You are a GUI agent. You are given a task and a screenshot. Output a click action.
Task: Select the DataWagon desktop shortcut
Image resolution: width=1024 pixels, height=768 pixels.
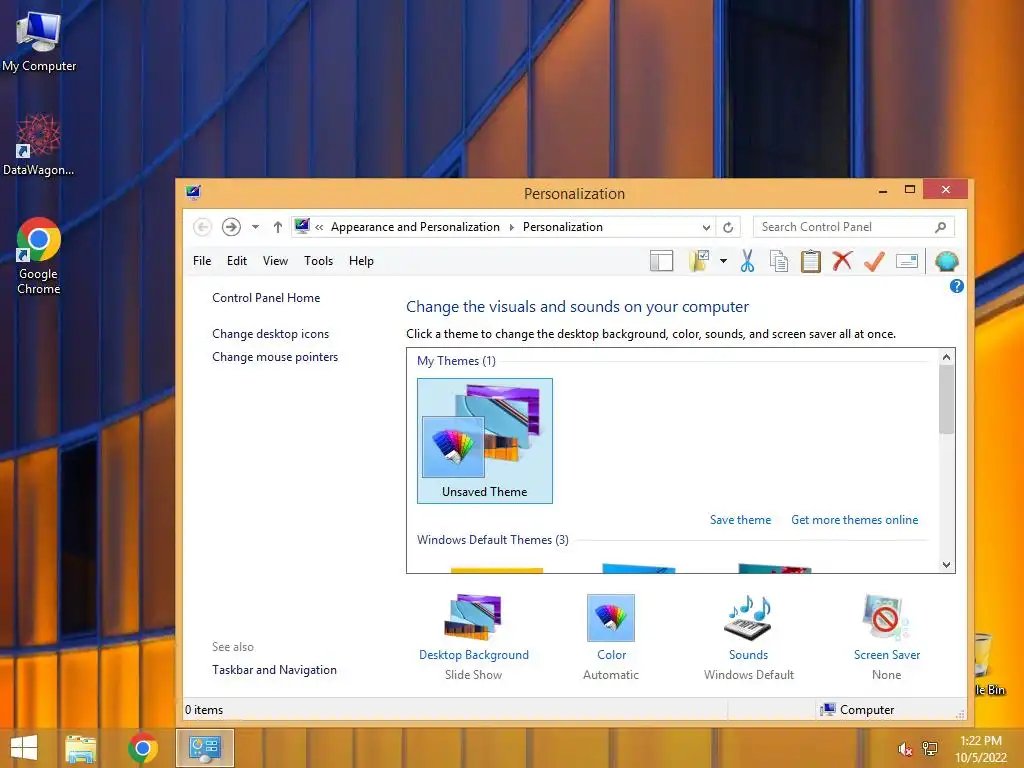point(39,145)
